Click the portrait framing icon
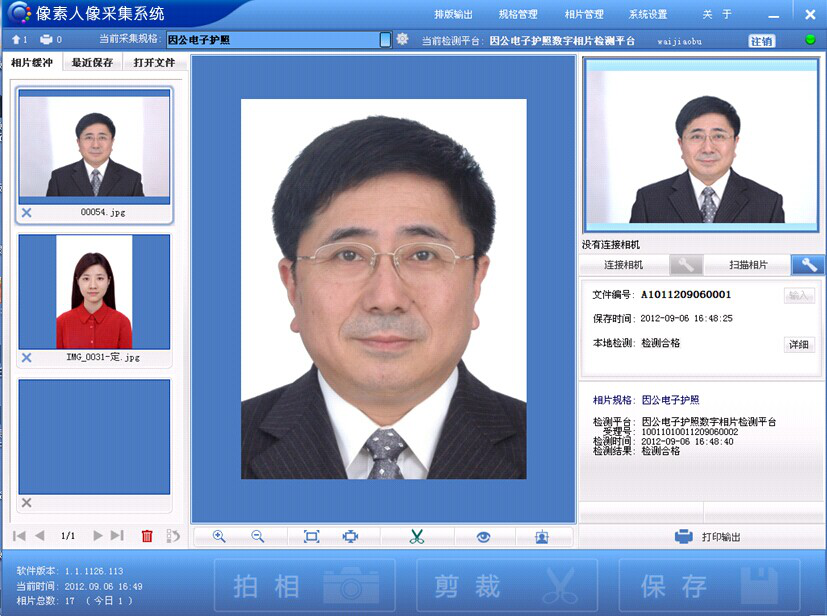827x616 pixels. pos(542,537)
